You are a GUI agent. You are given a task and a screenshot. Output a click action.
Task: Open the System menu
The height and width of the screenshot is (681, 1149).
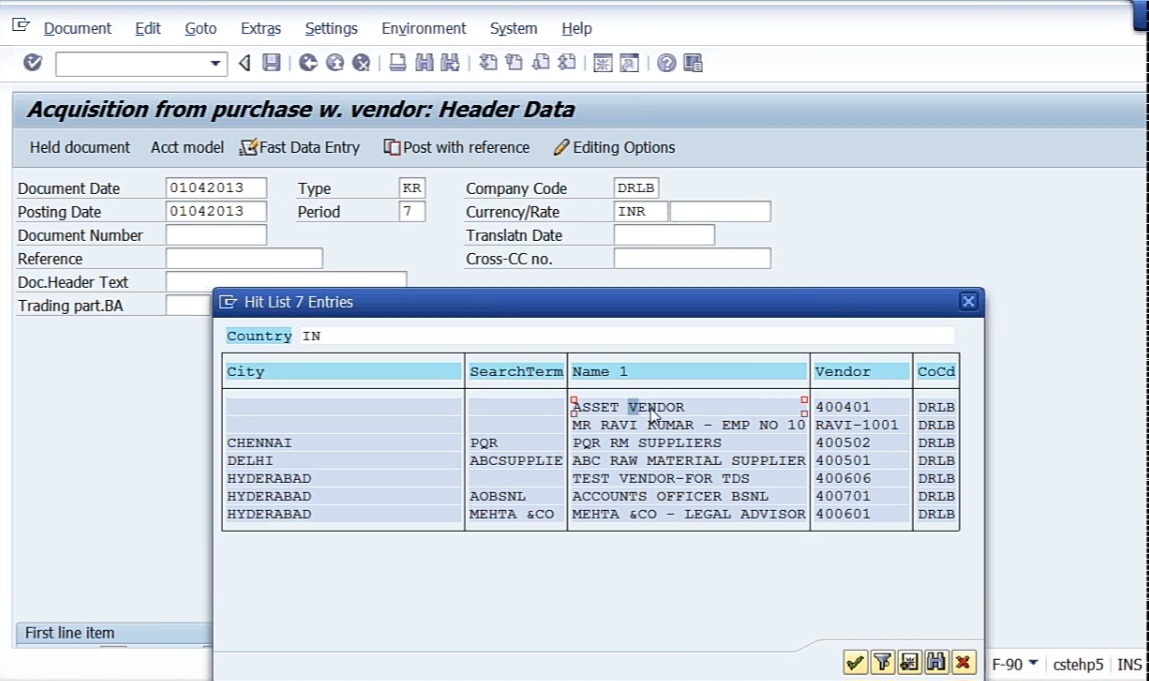coord(514,29)
